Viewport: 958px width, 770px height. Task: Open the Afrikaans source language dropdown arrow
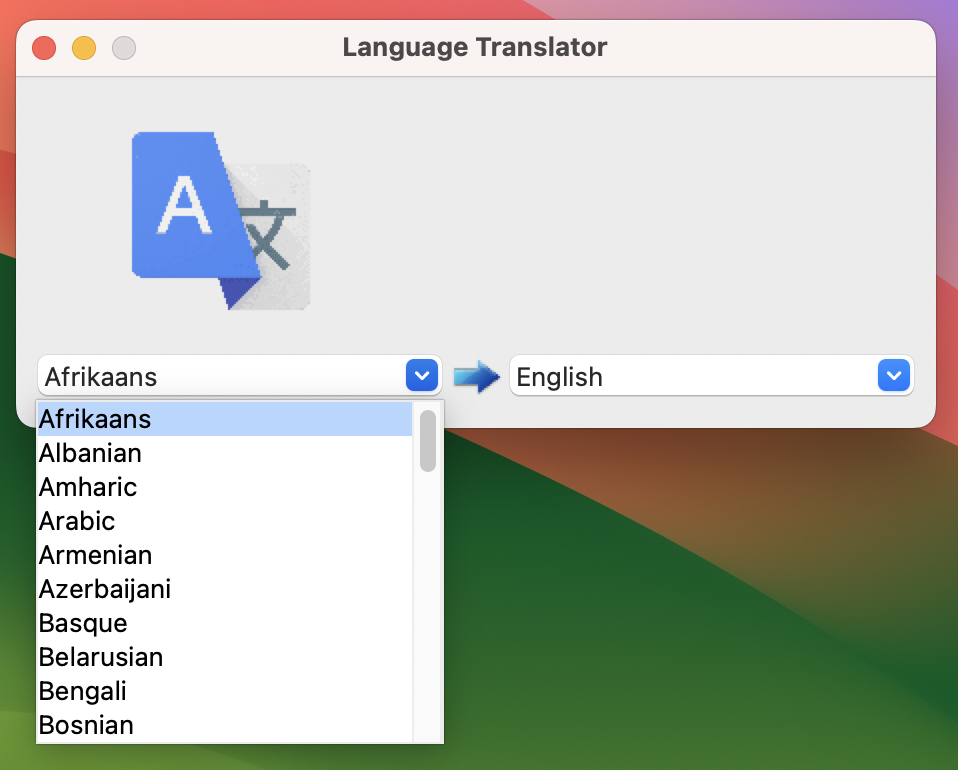(422, 375)
